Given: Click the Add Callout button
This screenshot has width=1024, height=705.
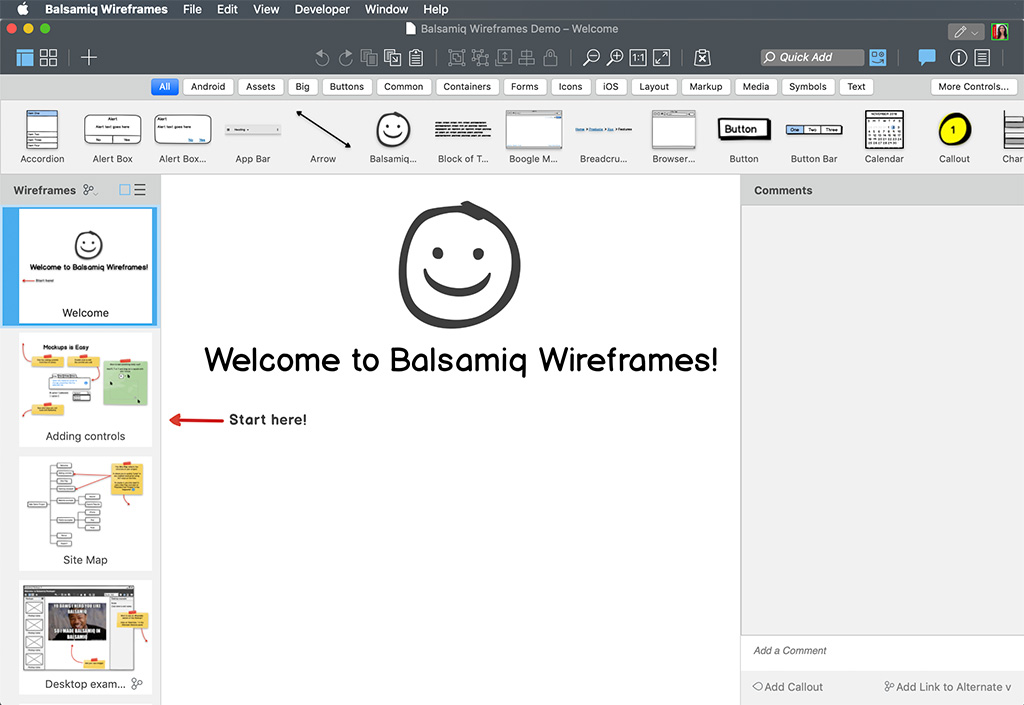Looking at the screenshot, I should coord(787,687).
